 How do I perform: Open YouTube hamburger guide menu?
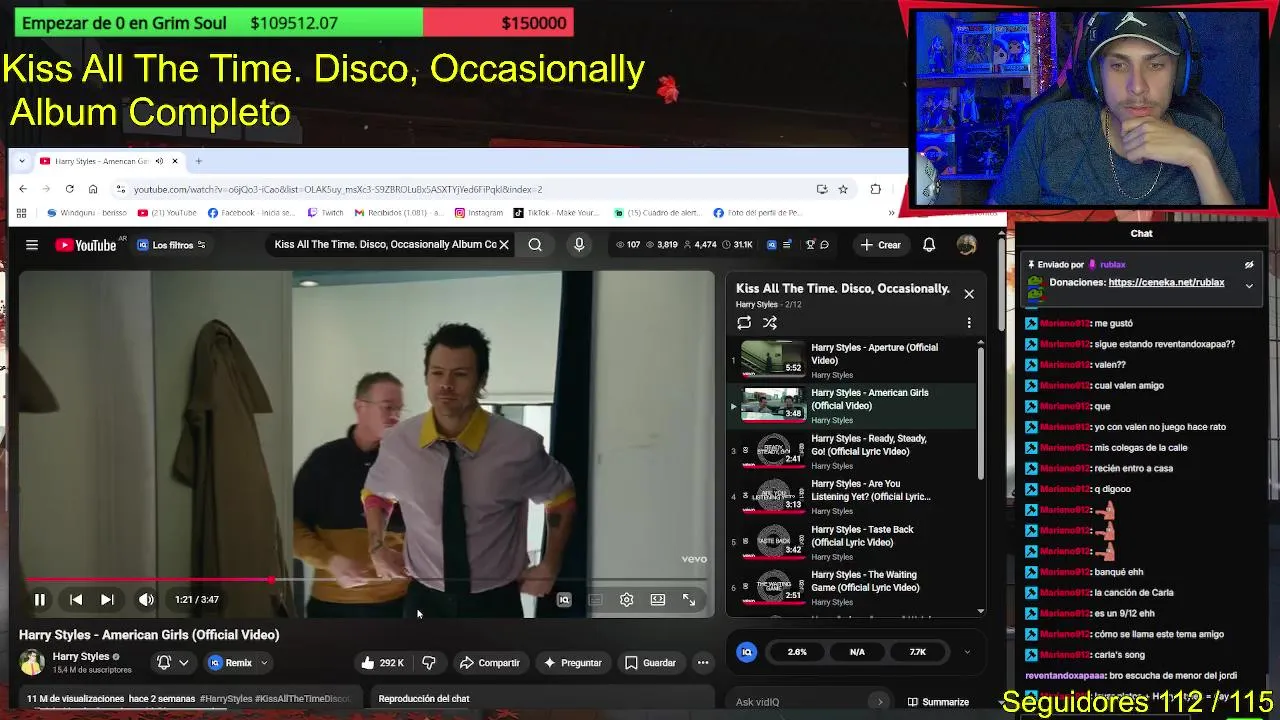tap(32, 245)
